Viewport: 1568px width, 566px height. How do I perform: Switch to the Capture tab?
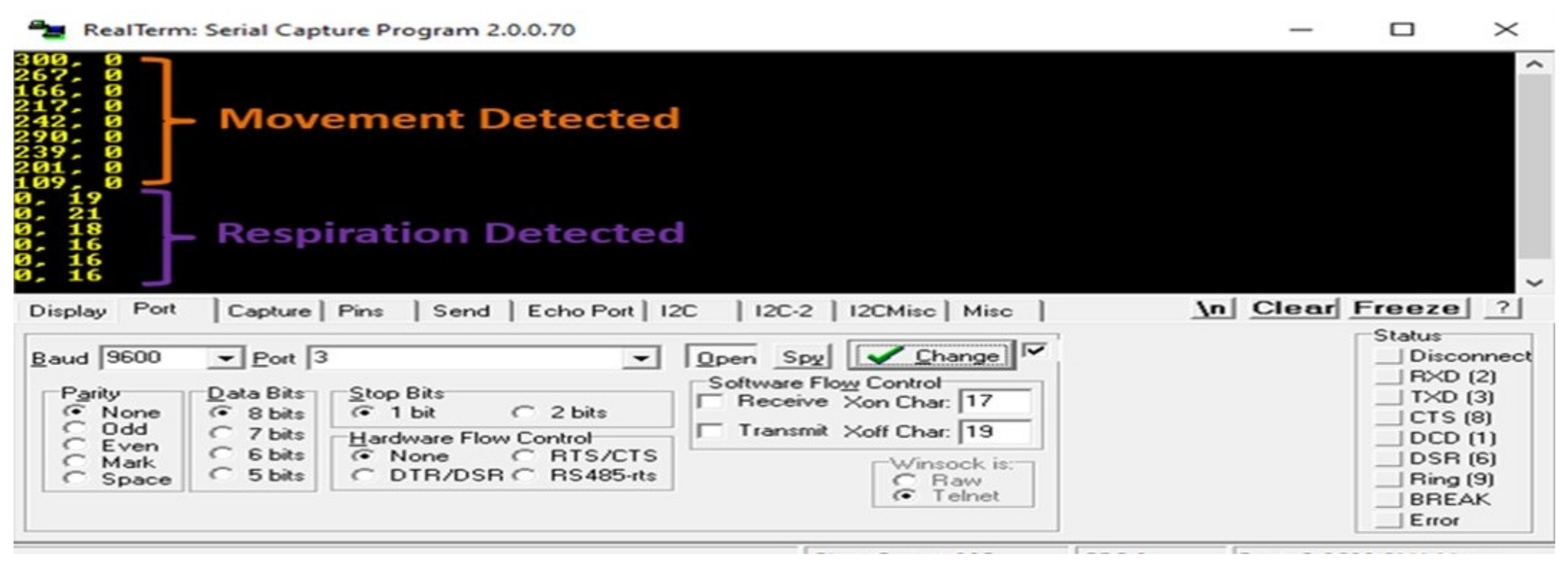269,311
